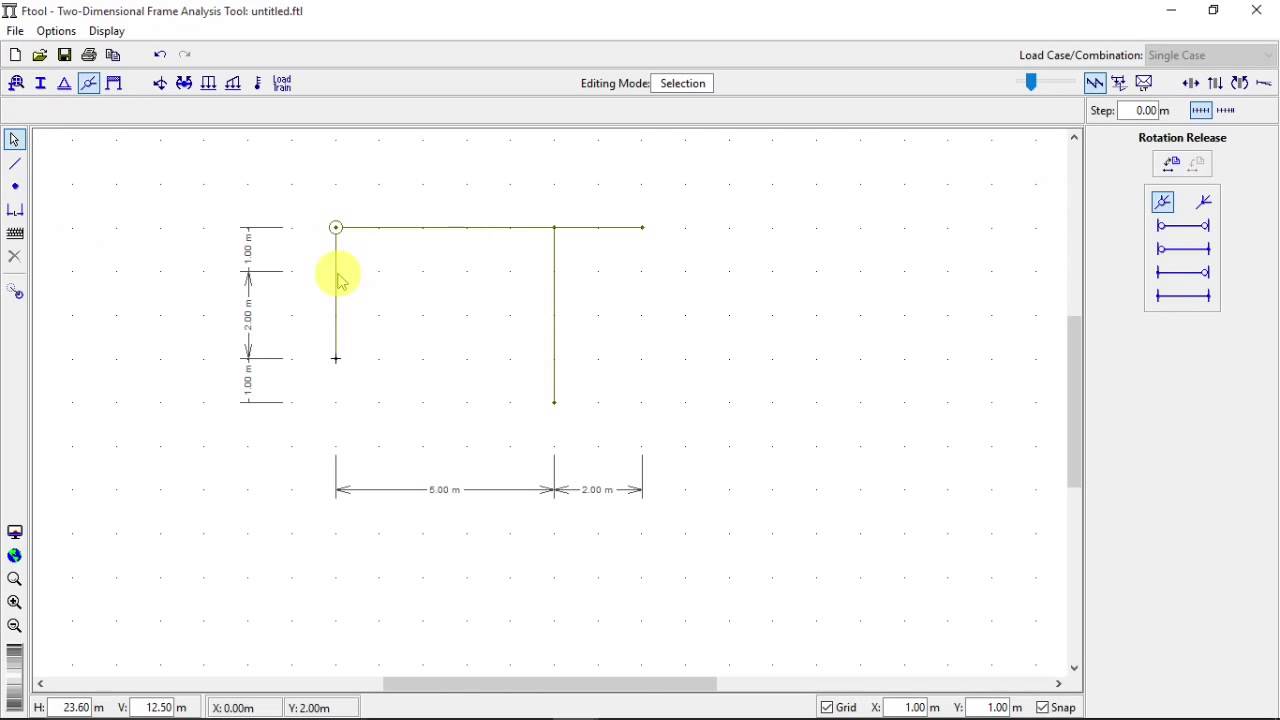Image resolution: width=1280 pixels, height=720 pixels.
Task: Open support conditions (triangle icon)
Action: 64,83
